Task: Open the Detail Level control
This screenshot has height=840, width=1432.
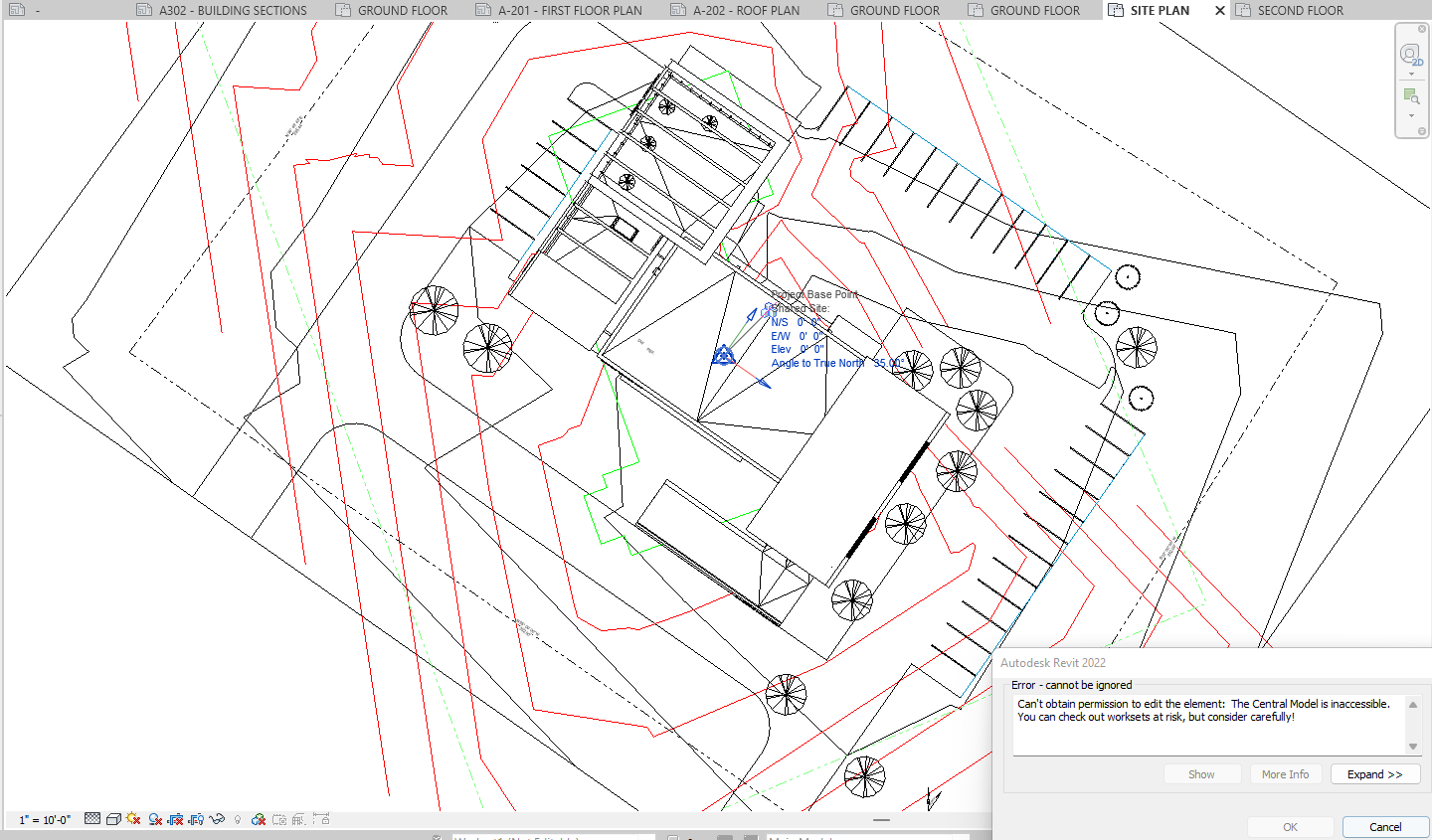Action: (92, 819)
